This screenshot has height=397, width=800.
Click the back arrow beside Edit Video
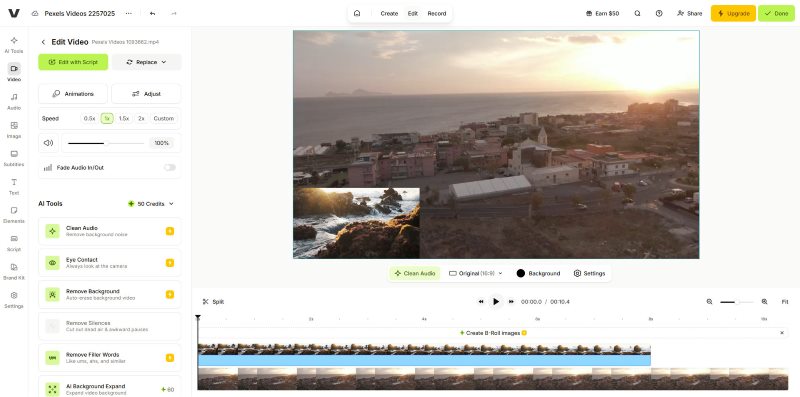(x=43, y=42)
